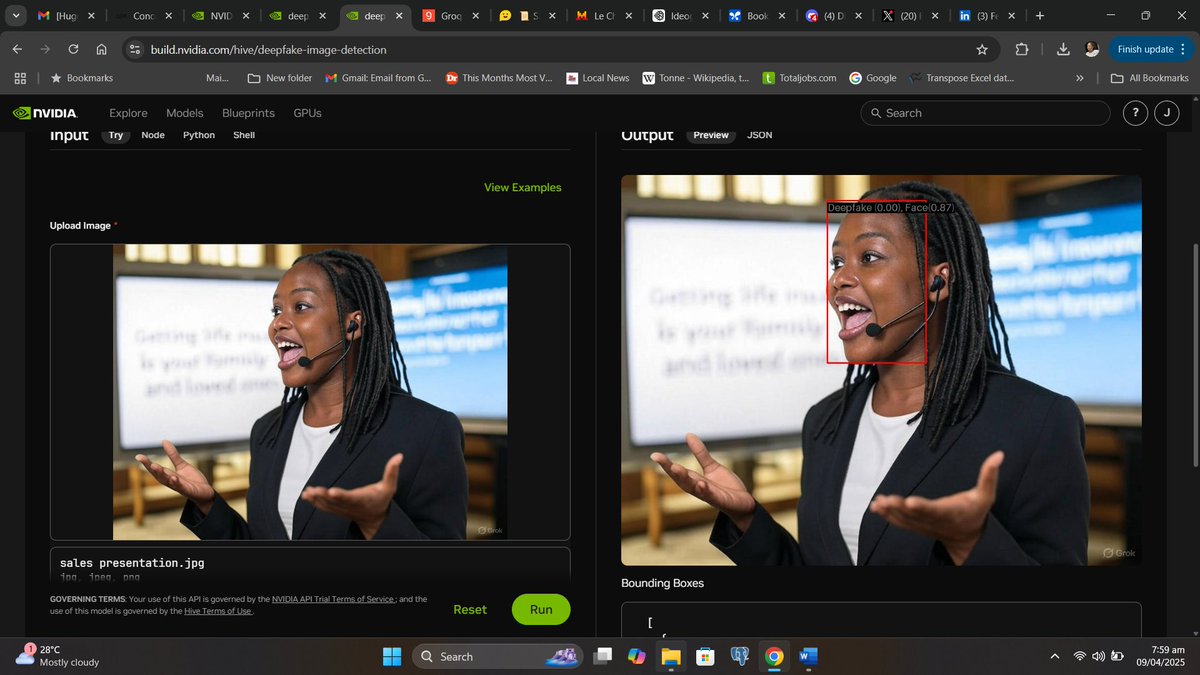Viewport: 1200px width, 675px height.
Task: Close the active deepfake browser tab
Action: tap(398, 16)
